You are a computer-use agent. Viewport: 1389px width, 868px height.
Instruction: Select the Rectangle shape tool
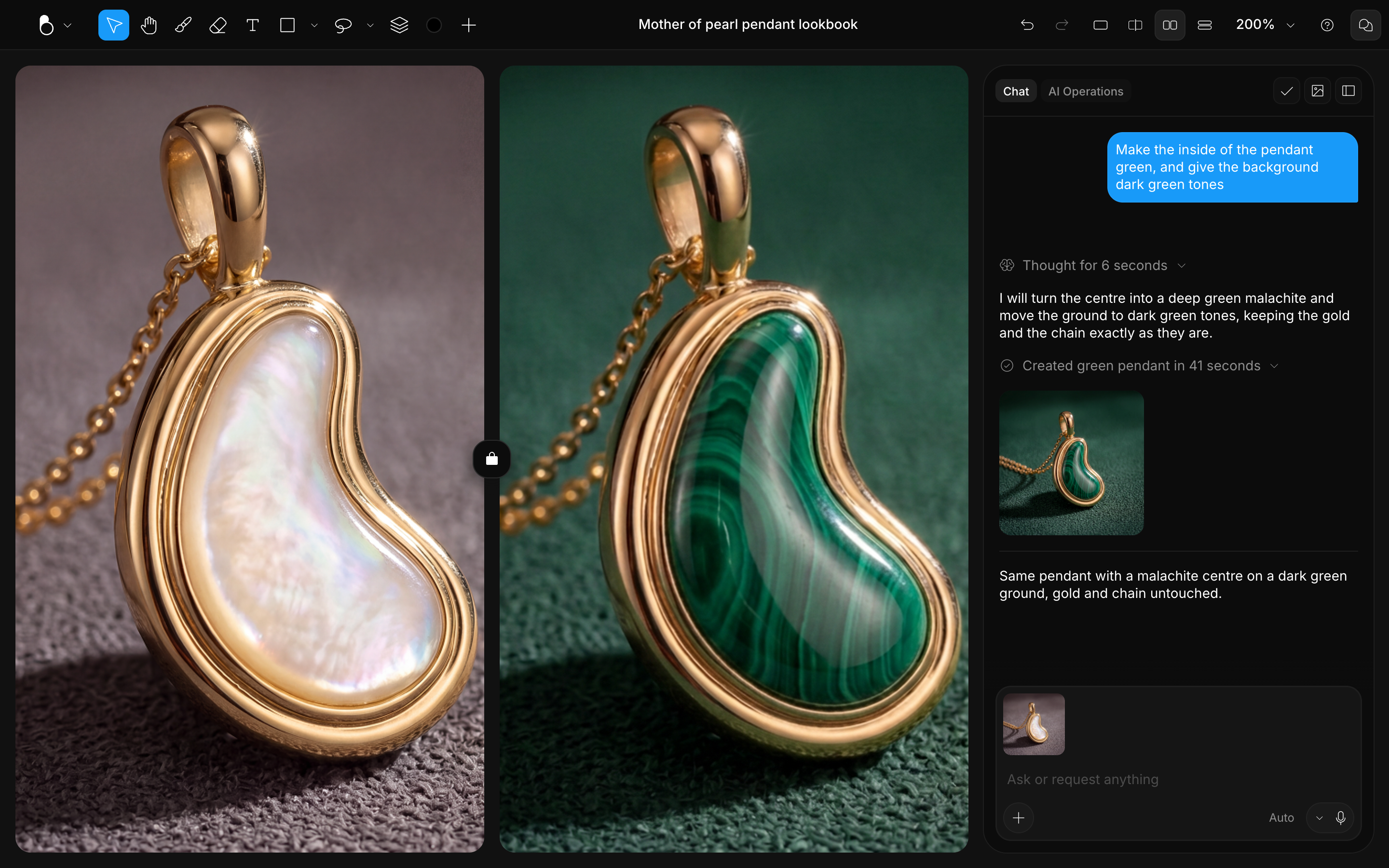(x=287, y=25)
